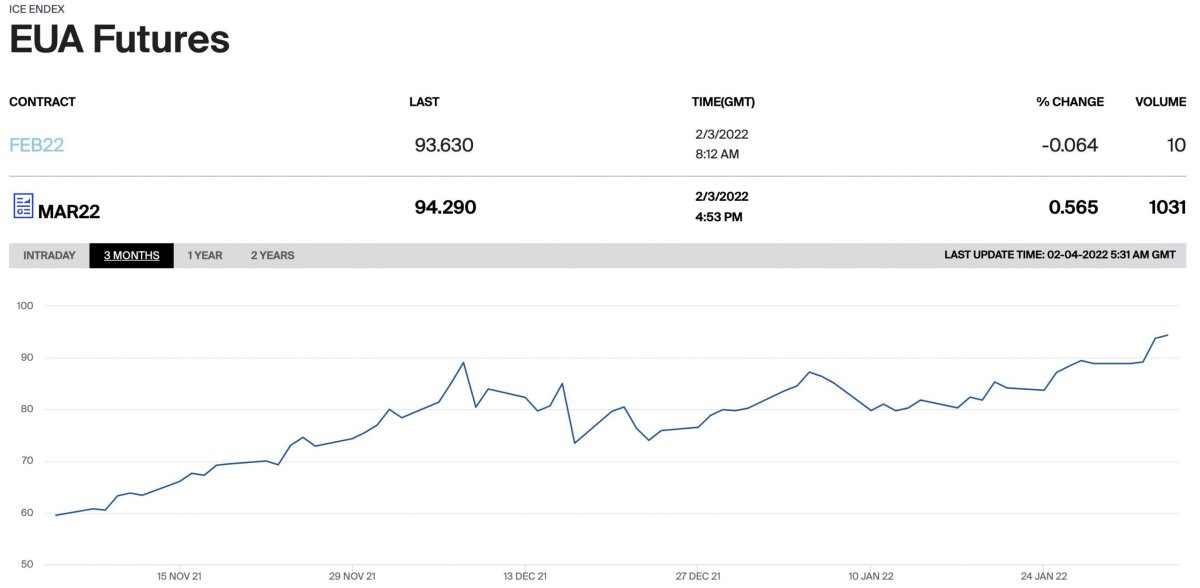Screen dimensions: 1200x588
Task: Switch chart range to 1 YEAR
Action: (205, 255)
